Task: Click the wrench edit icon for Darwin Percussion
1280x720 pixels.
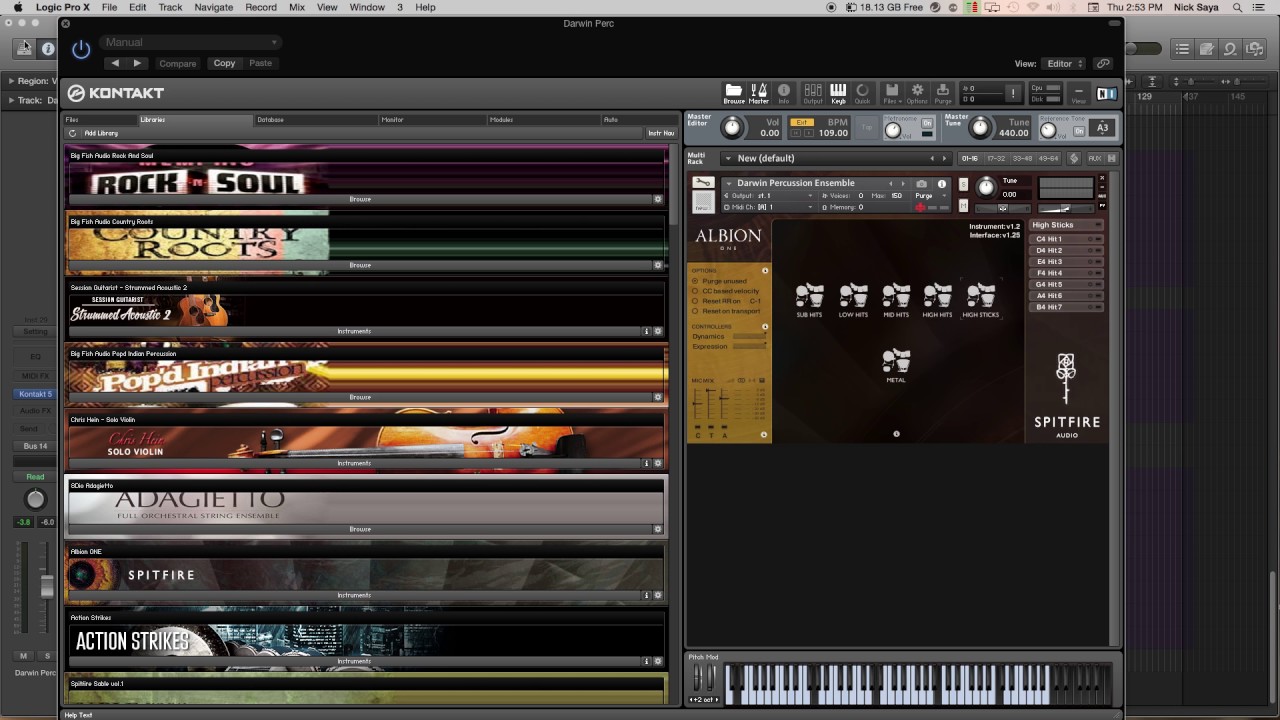Action: tap(703, 183)
